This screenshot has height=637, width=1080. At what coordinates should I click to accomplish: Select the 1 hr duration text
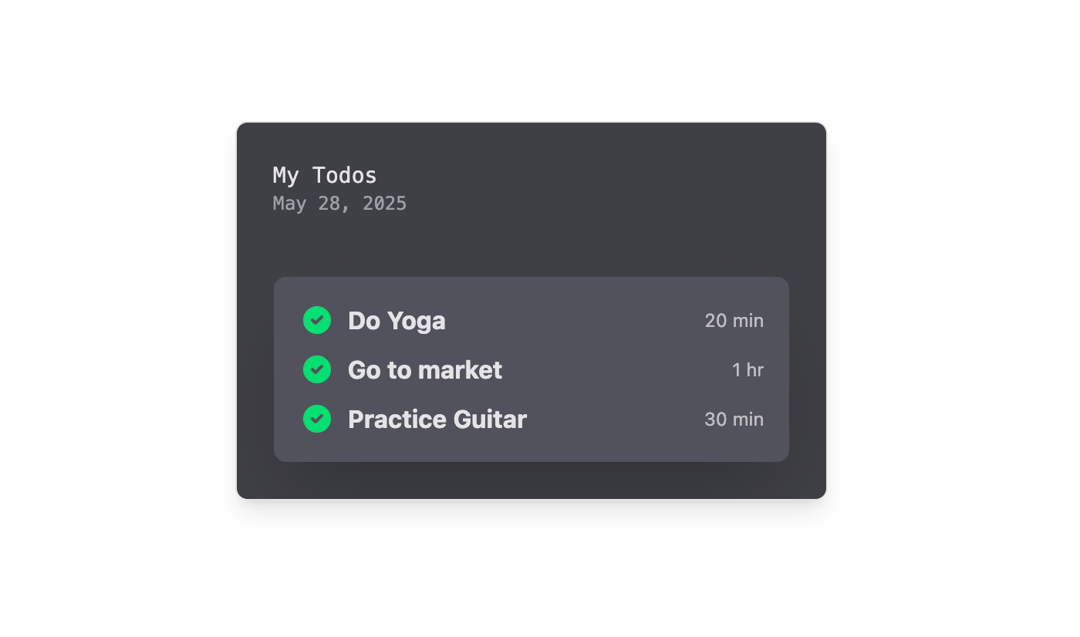(x=747, y=370)
